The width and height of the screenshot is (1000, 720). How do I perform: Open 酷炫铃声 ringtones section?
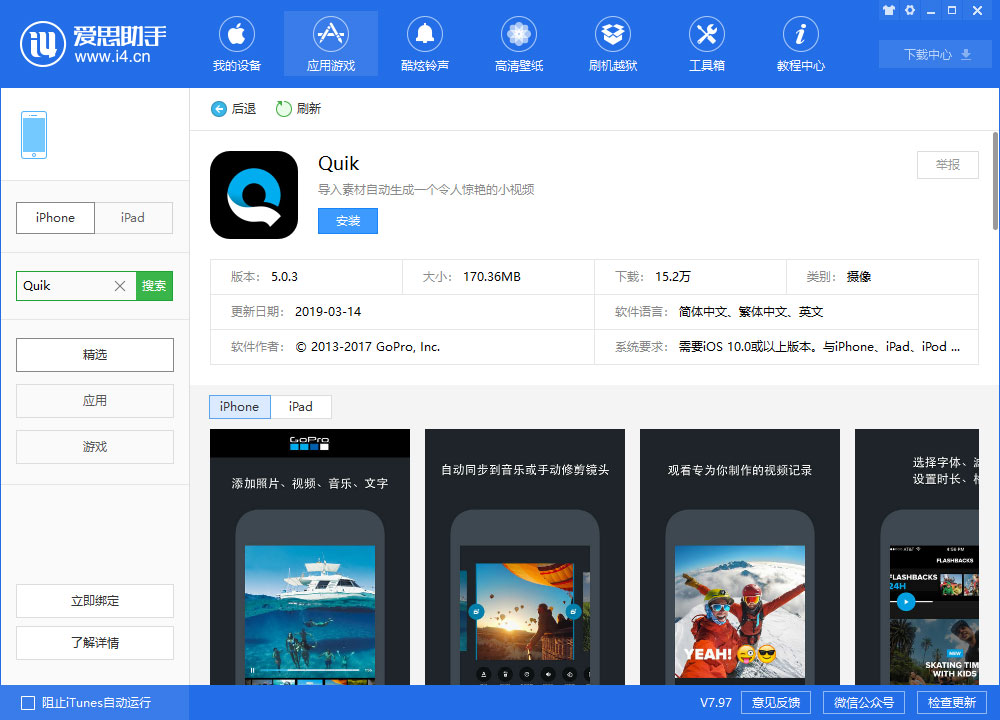click(x=425, y=44)
